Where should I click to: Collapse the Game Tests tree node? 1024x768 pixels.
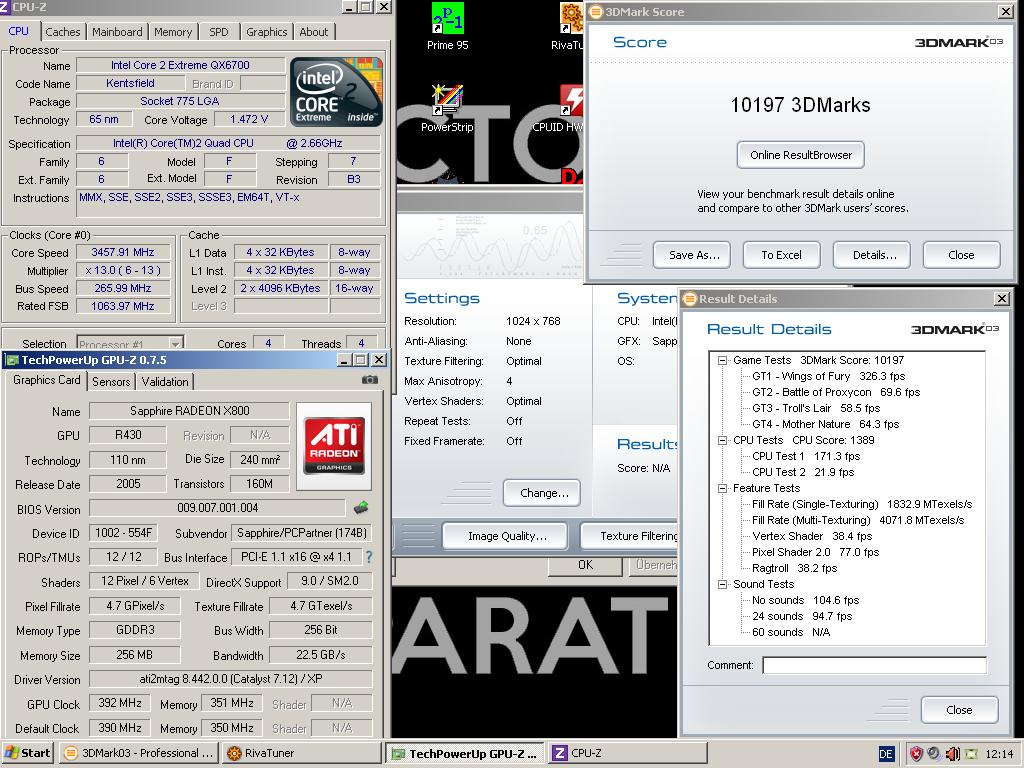coord(722,360)
